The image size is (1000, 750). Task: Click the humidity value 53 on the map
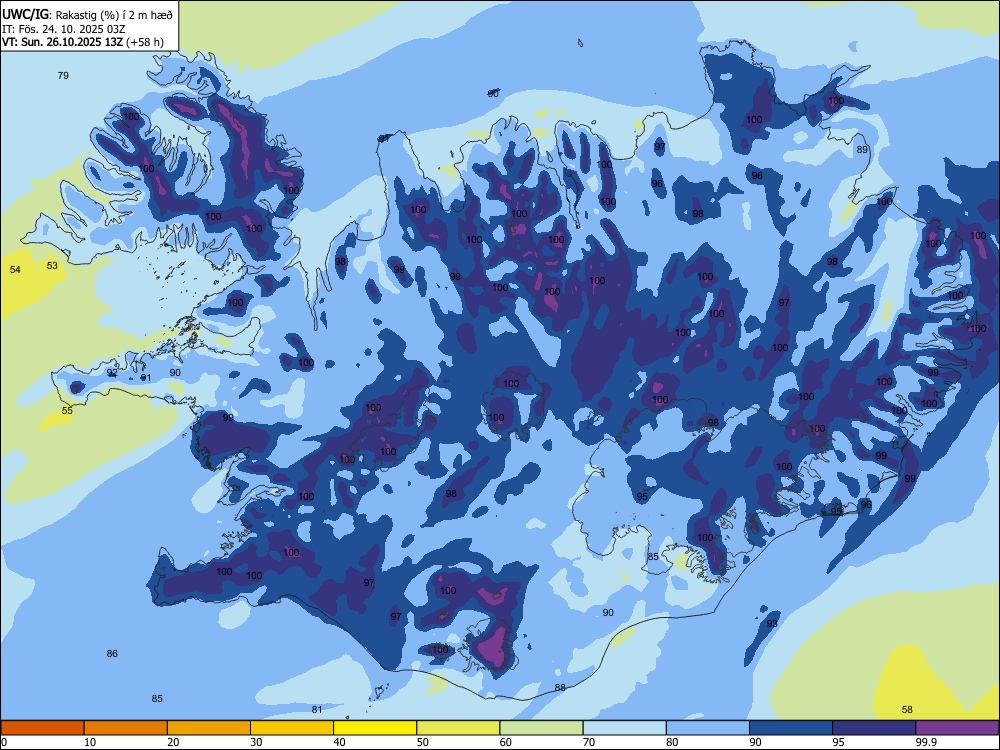pyautogui.click(x=52, y=265)
